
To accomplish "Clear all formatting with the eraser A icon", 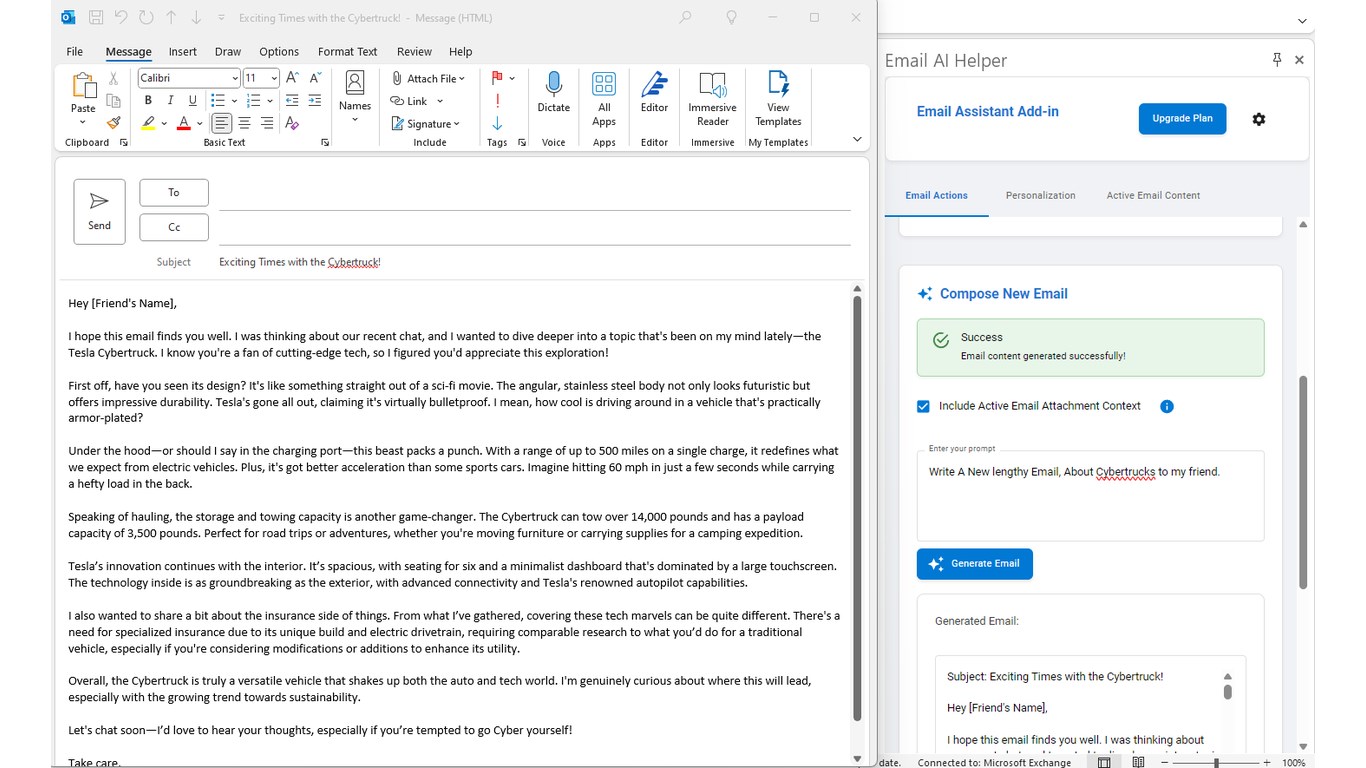I will tap(292, 123).
